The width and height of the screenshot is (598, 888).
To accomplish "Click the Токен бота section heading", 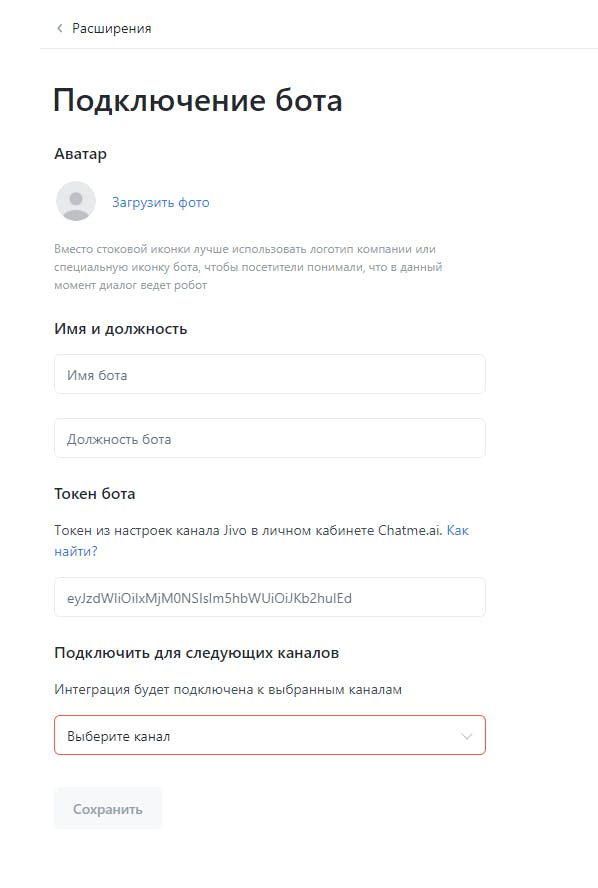I will point(95,494).
